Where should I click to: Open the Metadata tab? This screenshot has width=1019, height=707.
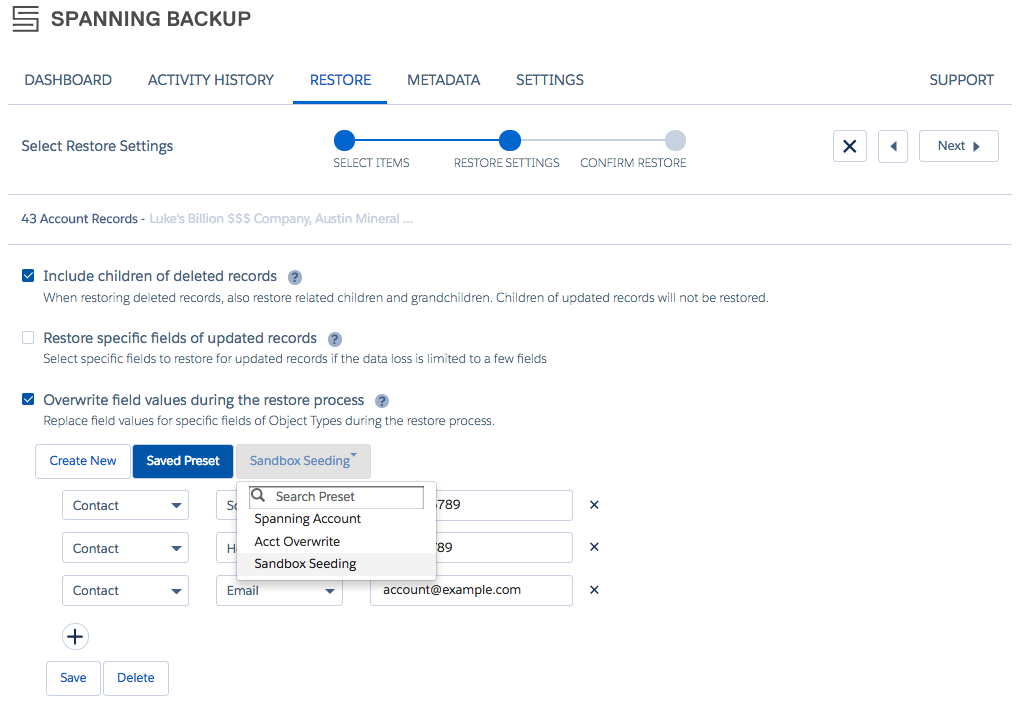[444, 80]
